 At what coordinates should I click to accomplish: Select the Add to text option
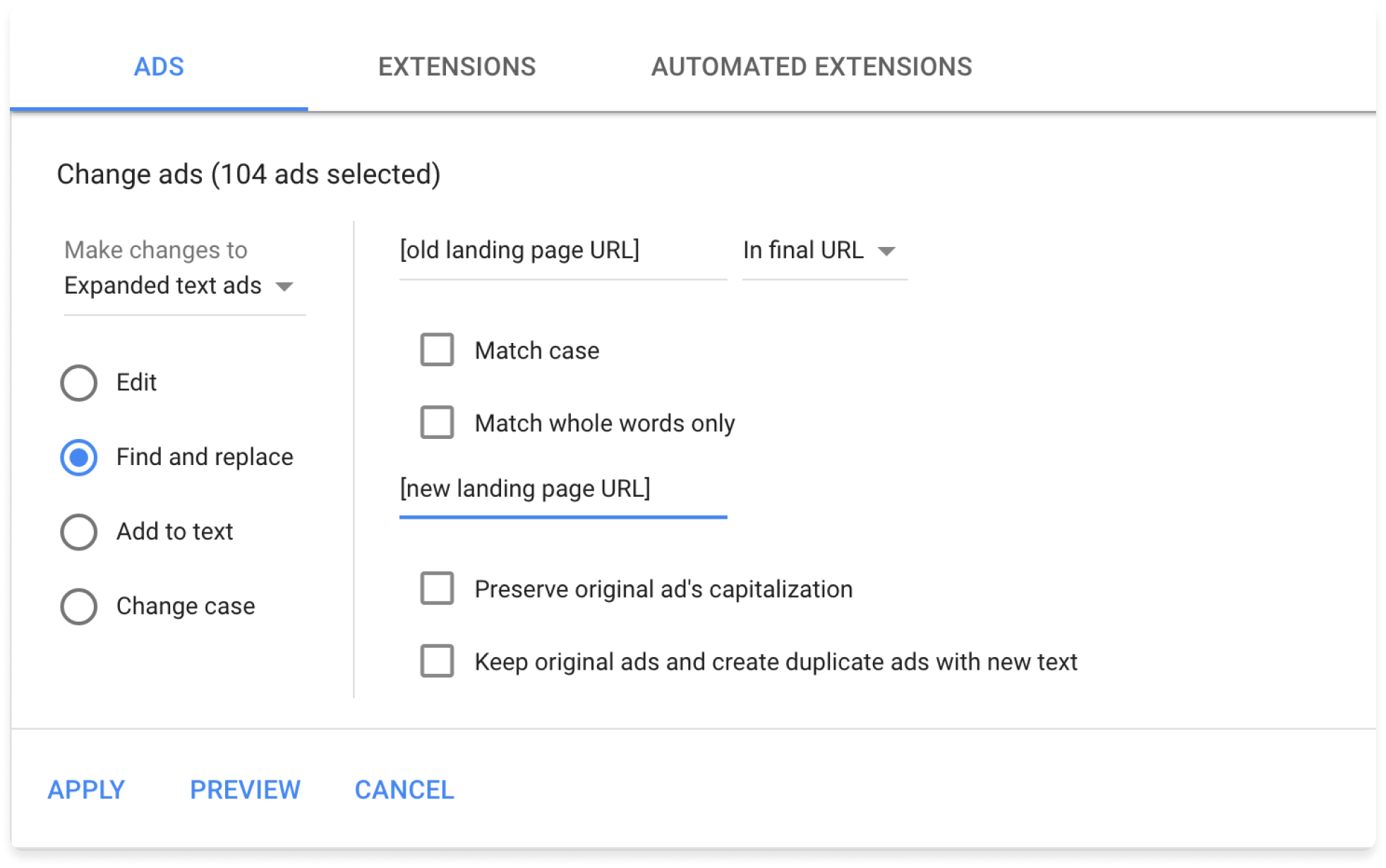coord(79,532)
